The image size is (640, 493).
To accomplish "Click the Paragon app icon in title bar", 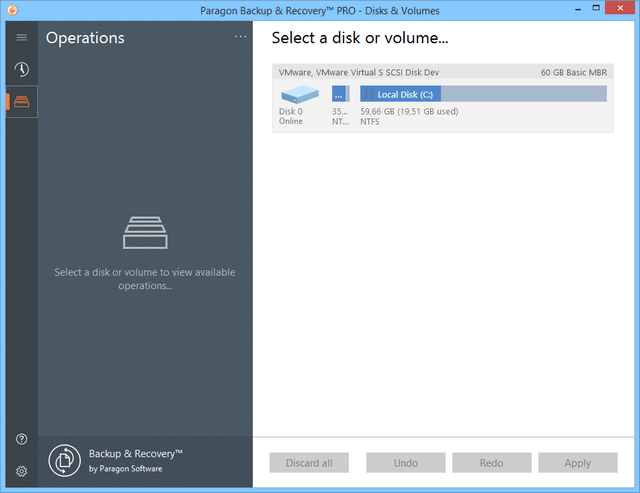I will [12, 10].
